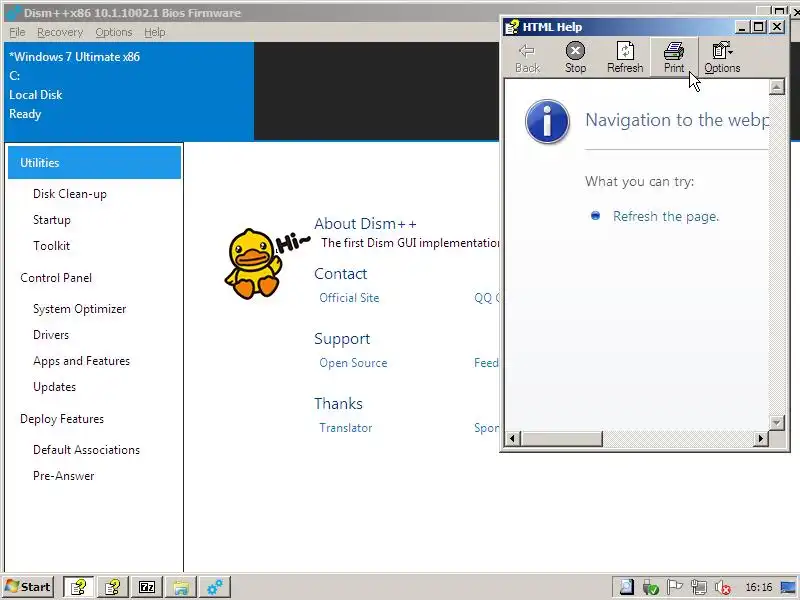Follow the Open Source link
The image size is (800, 600).
(x=353, y=363)
